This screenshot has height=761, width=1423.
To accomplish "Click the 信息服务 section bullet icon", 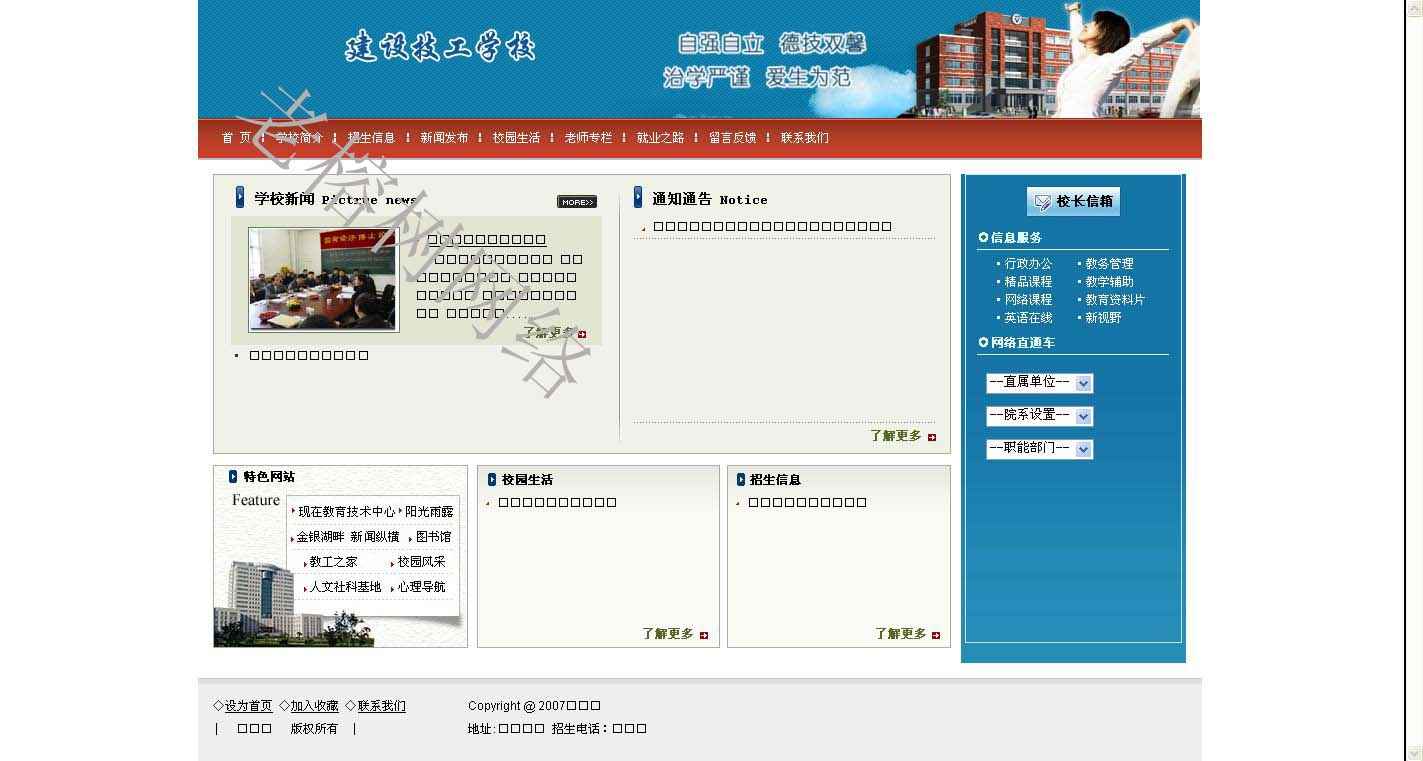I will tap(983, 238).
